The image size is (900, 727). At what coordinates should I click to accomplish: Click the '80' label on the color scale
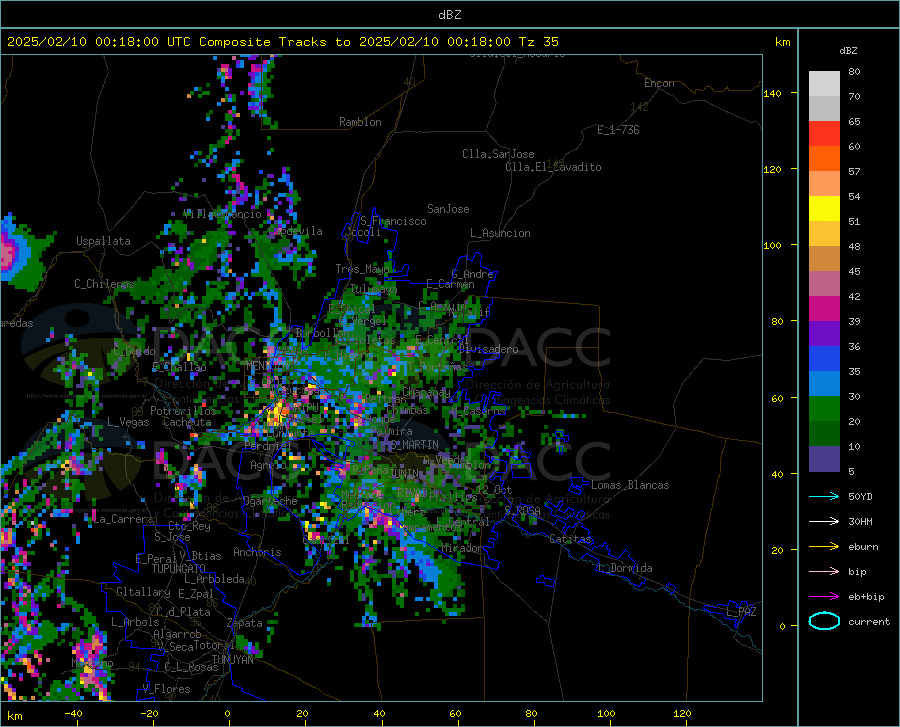(854, 72)
